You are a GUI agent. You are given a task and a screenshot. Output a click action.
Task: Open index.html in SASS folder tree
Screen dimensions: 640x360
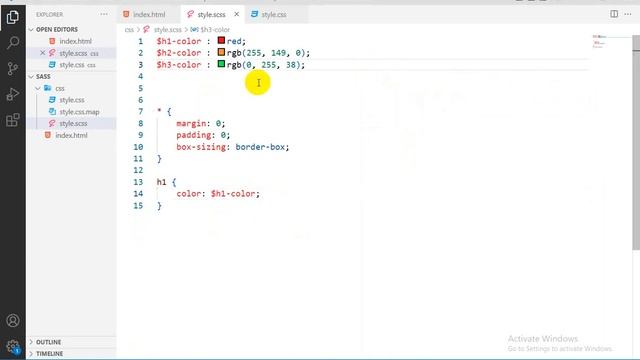tap(71, 135)
